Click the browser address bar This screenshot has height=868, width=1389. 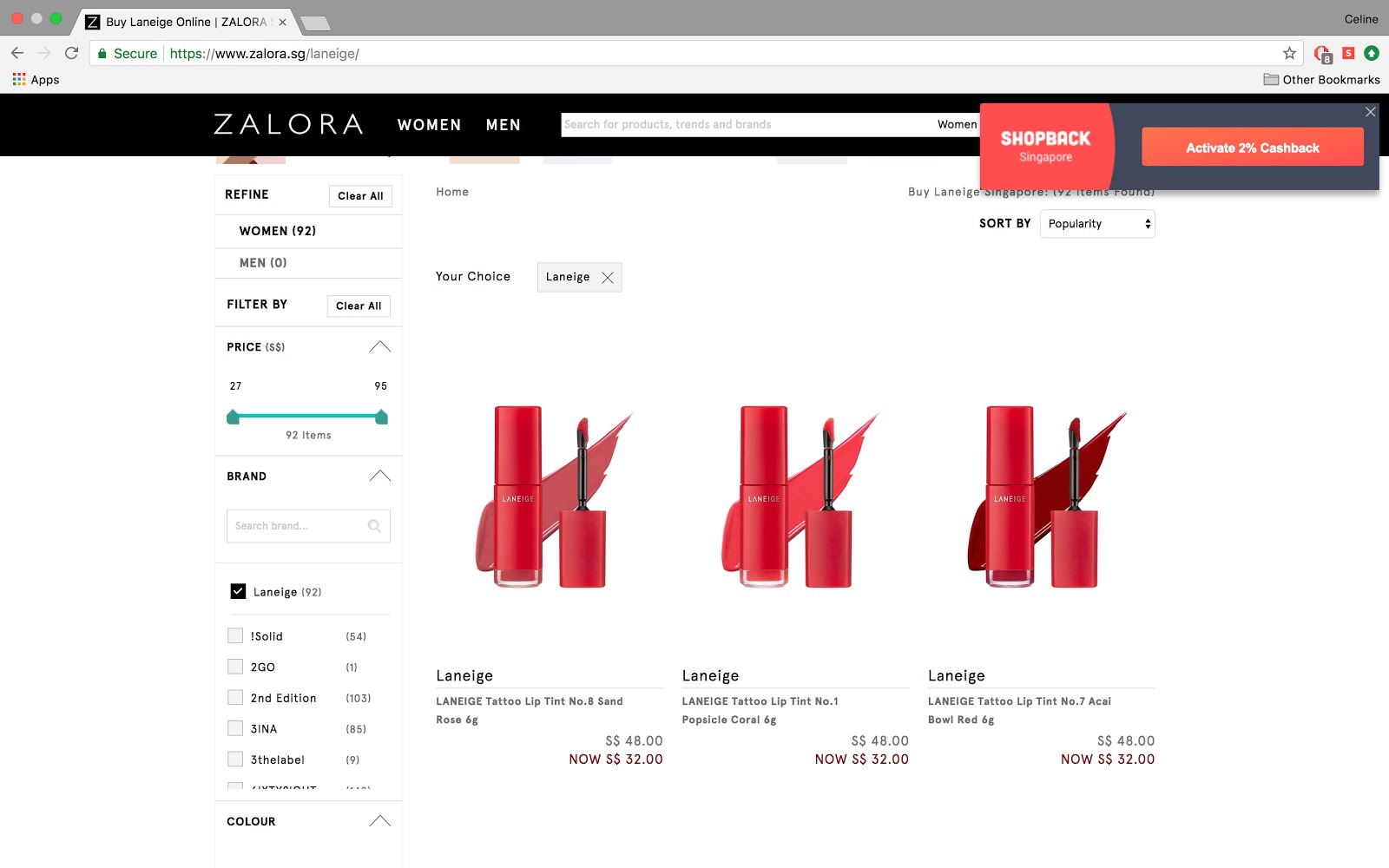coord(694,53)
